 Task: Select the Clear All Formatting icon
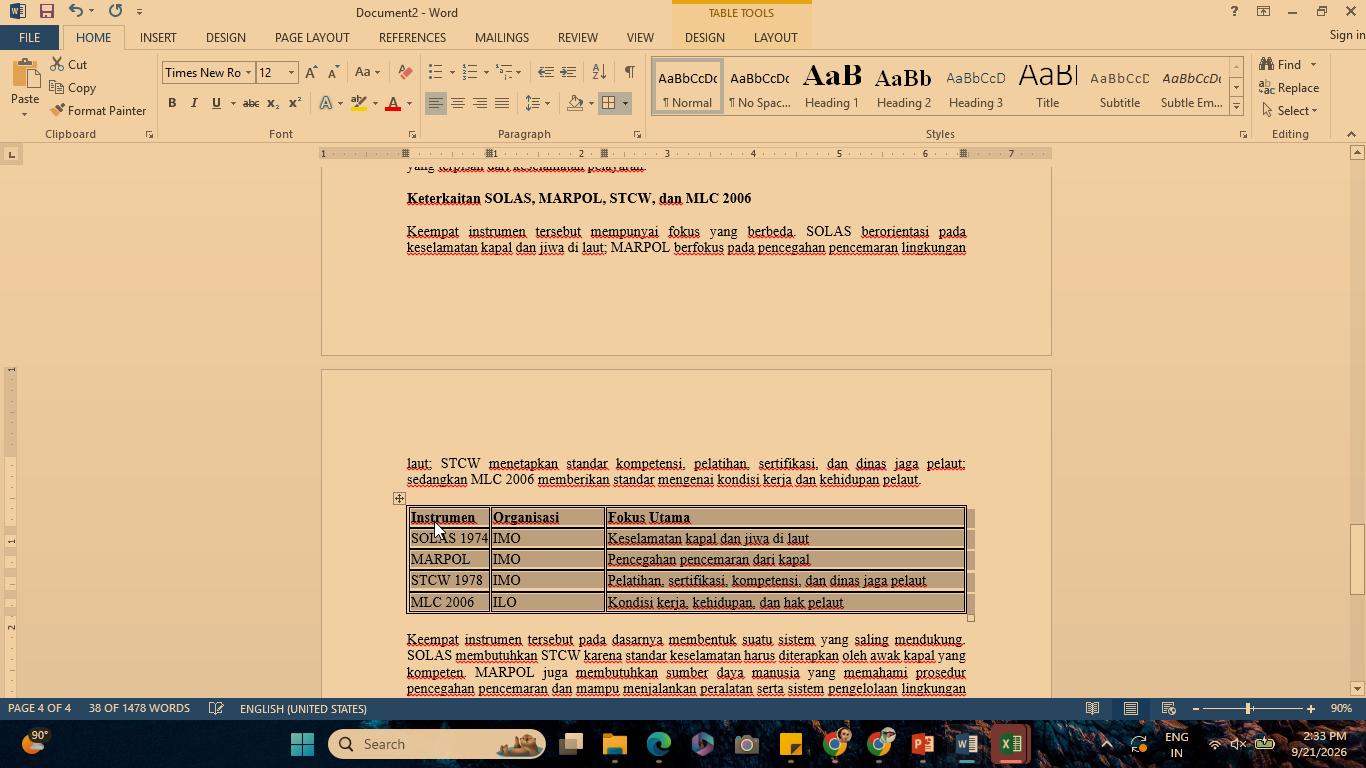point(405,72)
